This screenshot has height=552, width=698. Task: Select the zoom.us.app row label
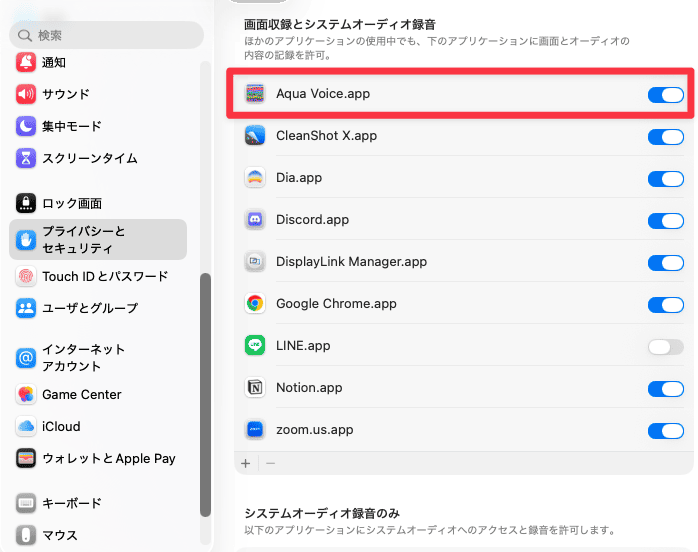[315, 430]
